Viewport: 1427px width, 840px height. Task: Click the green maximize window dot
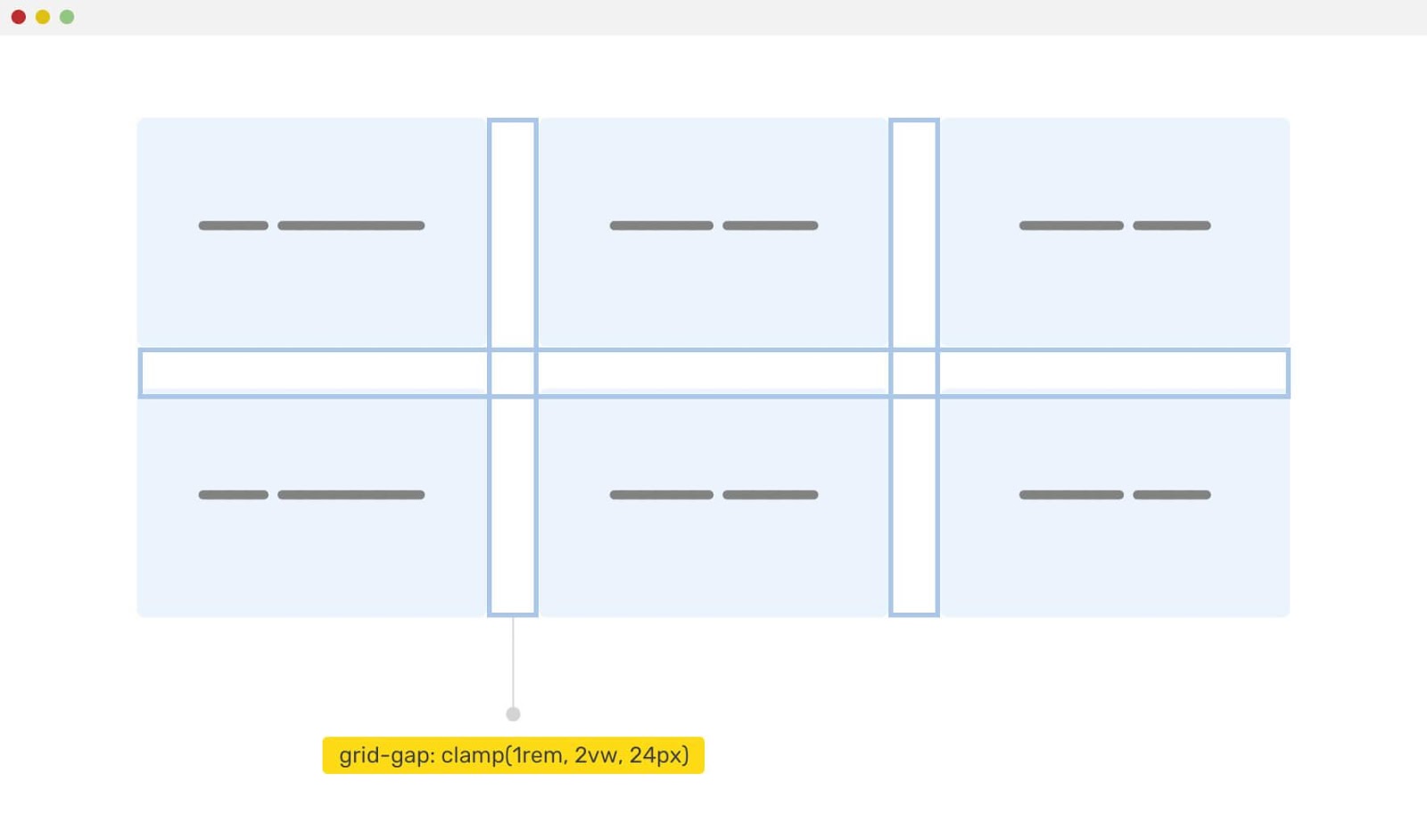click(x=67, y=17)
